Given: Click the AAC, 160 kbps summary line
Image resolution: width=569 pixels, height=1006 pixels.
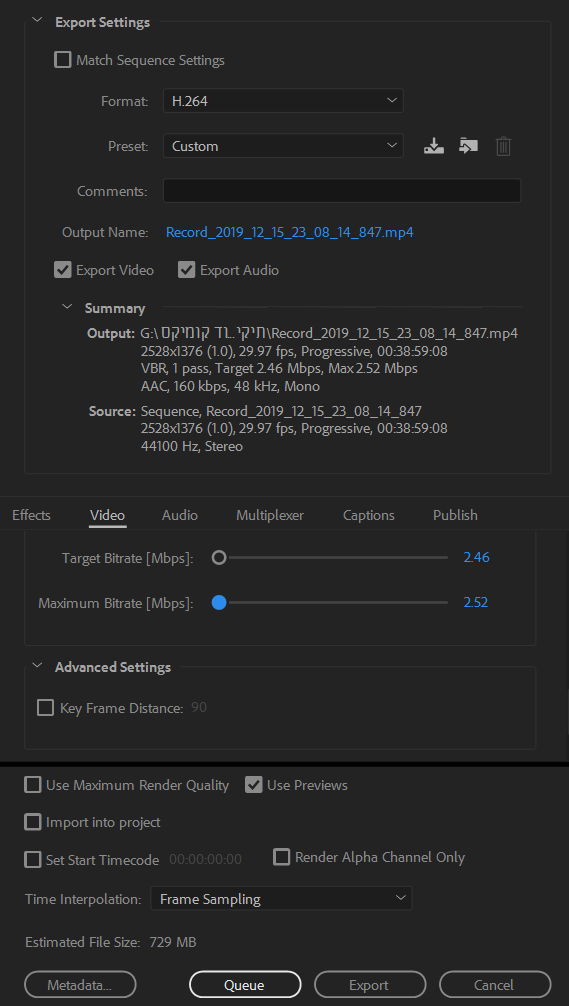Looking at the screenshot, I should [x=230, y=387].
